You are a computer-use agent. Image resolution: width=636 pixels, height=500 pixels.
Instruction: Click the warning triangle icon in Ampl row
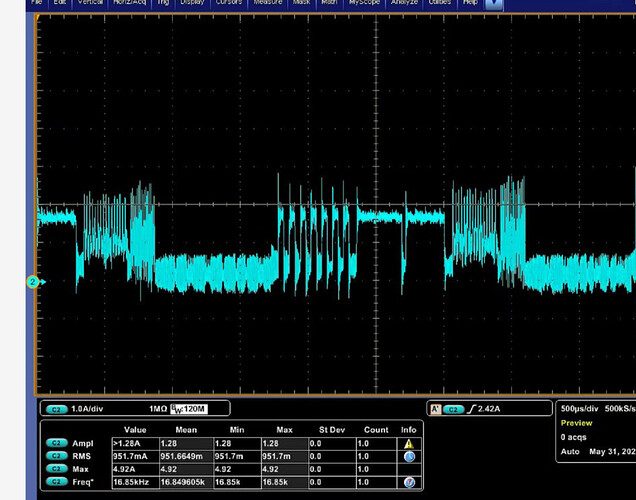[x=409, y=444]
